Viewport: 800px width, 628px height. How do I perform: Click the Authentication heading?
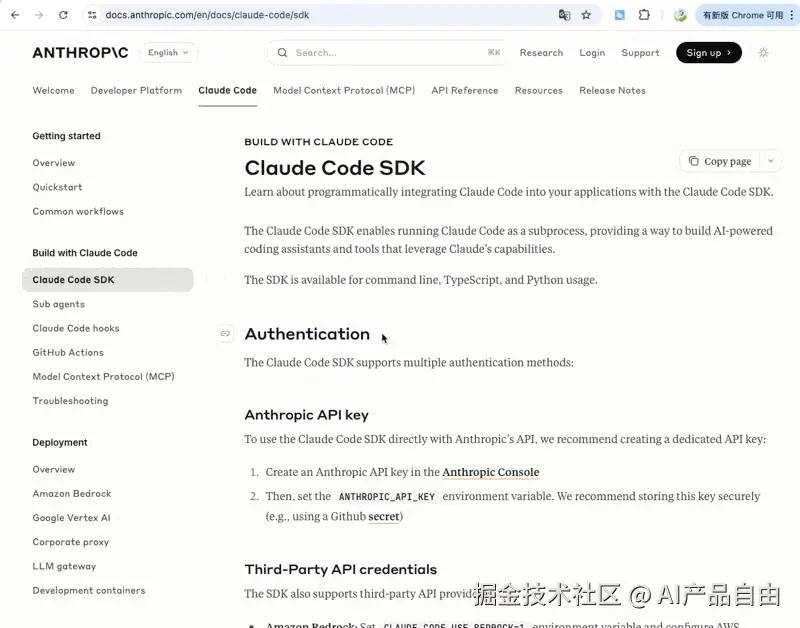pos(307,334)
